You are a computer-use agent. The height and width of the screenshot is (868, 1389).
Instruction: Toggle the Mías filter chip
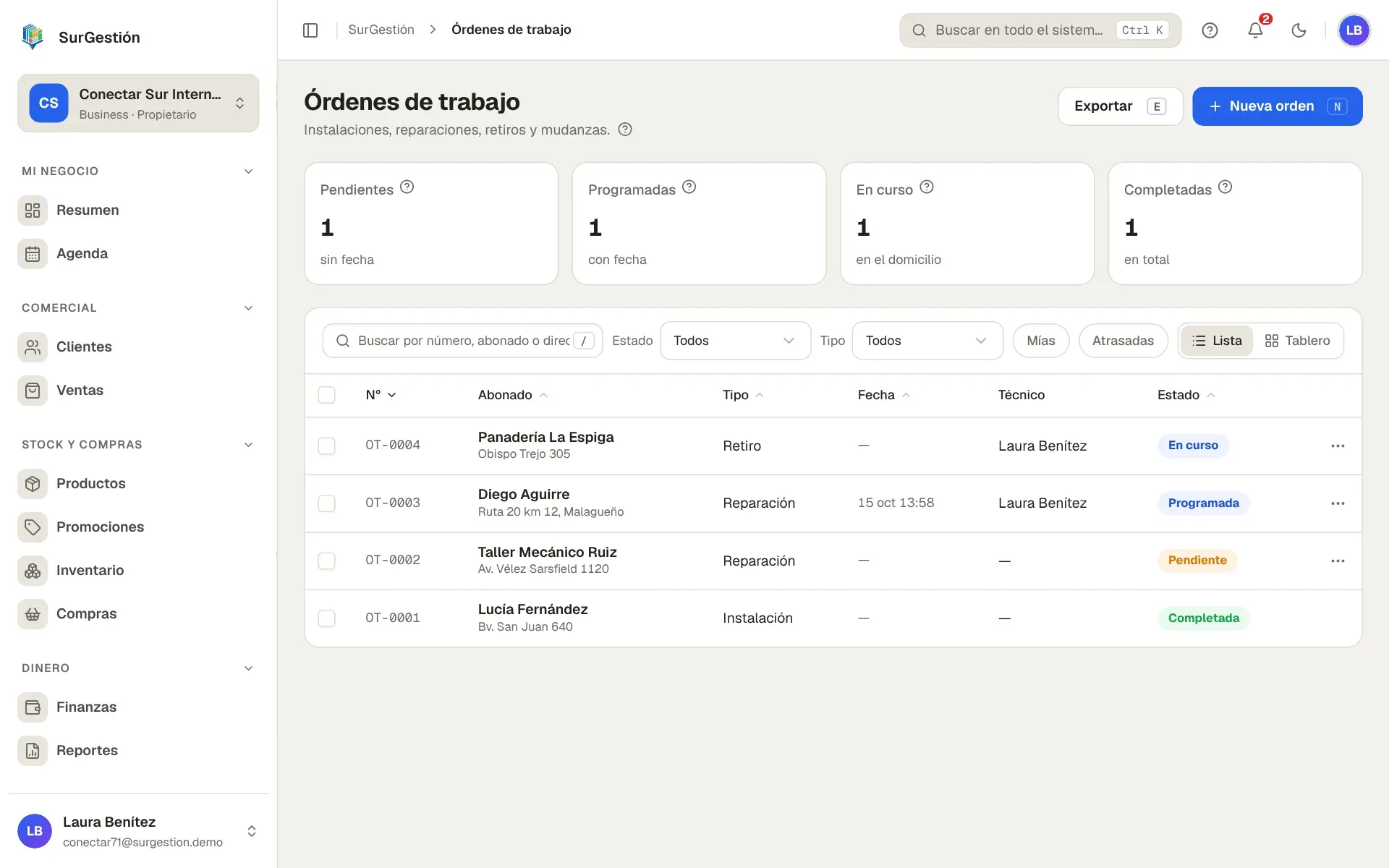(1041, 341)
